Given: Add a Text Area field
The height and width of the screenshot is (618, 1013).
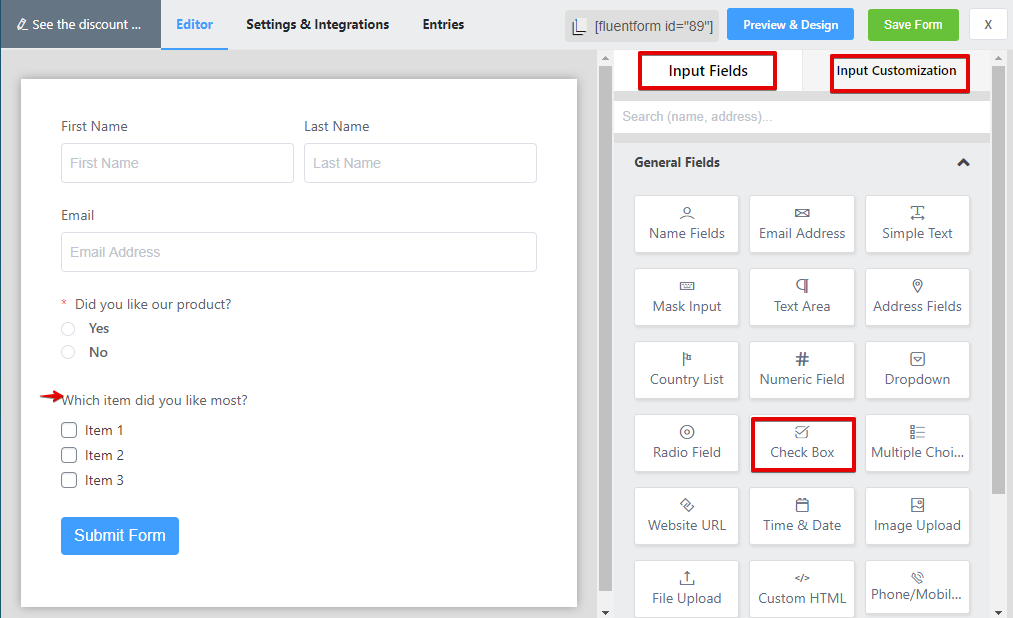Looking at the screenshot, I should 802,297.
